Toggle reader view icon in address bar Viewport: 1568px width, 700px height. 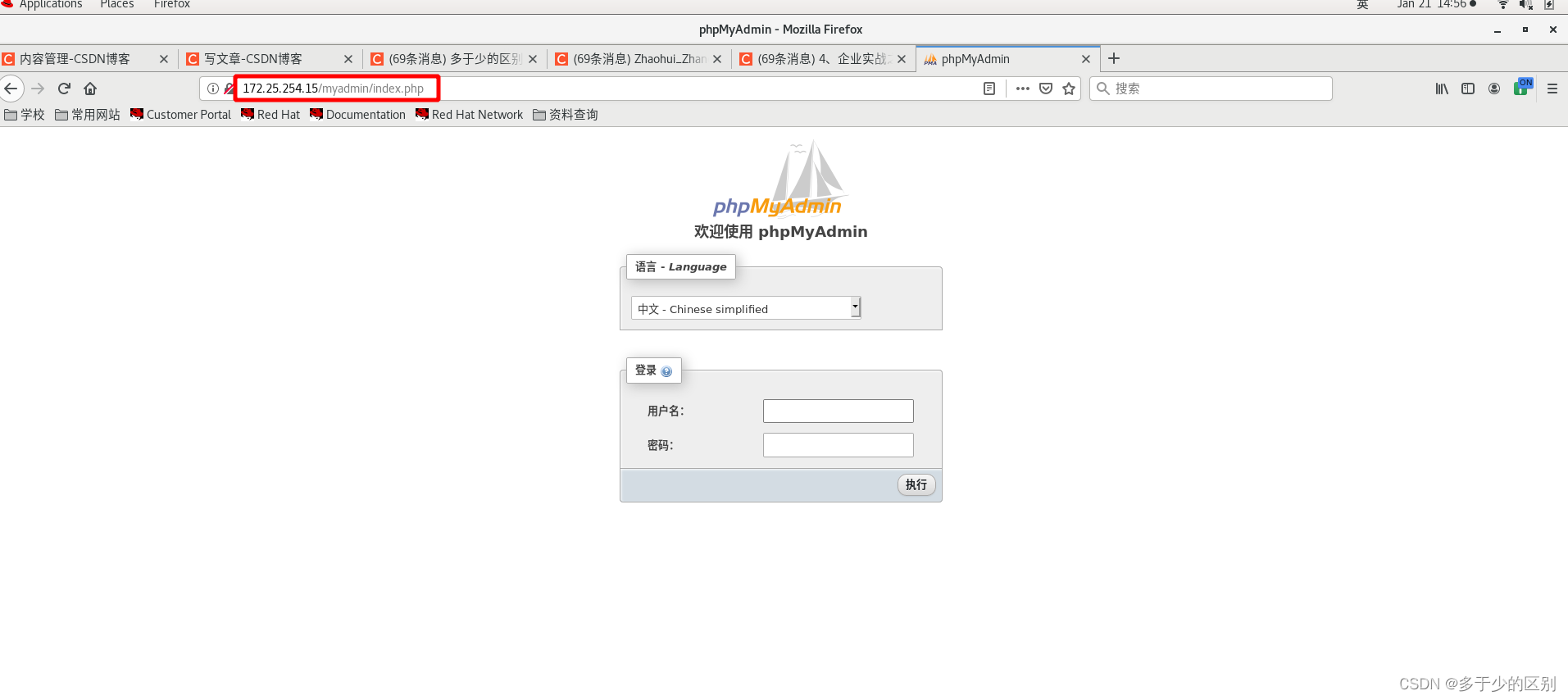click(989, 89)
